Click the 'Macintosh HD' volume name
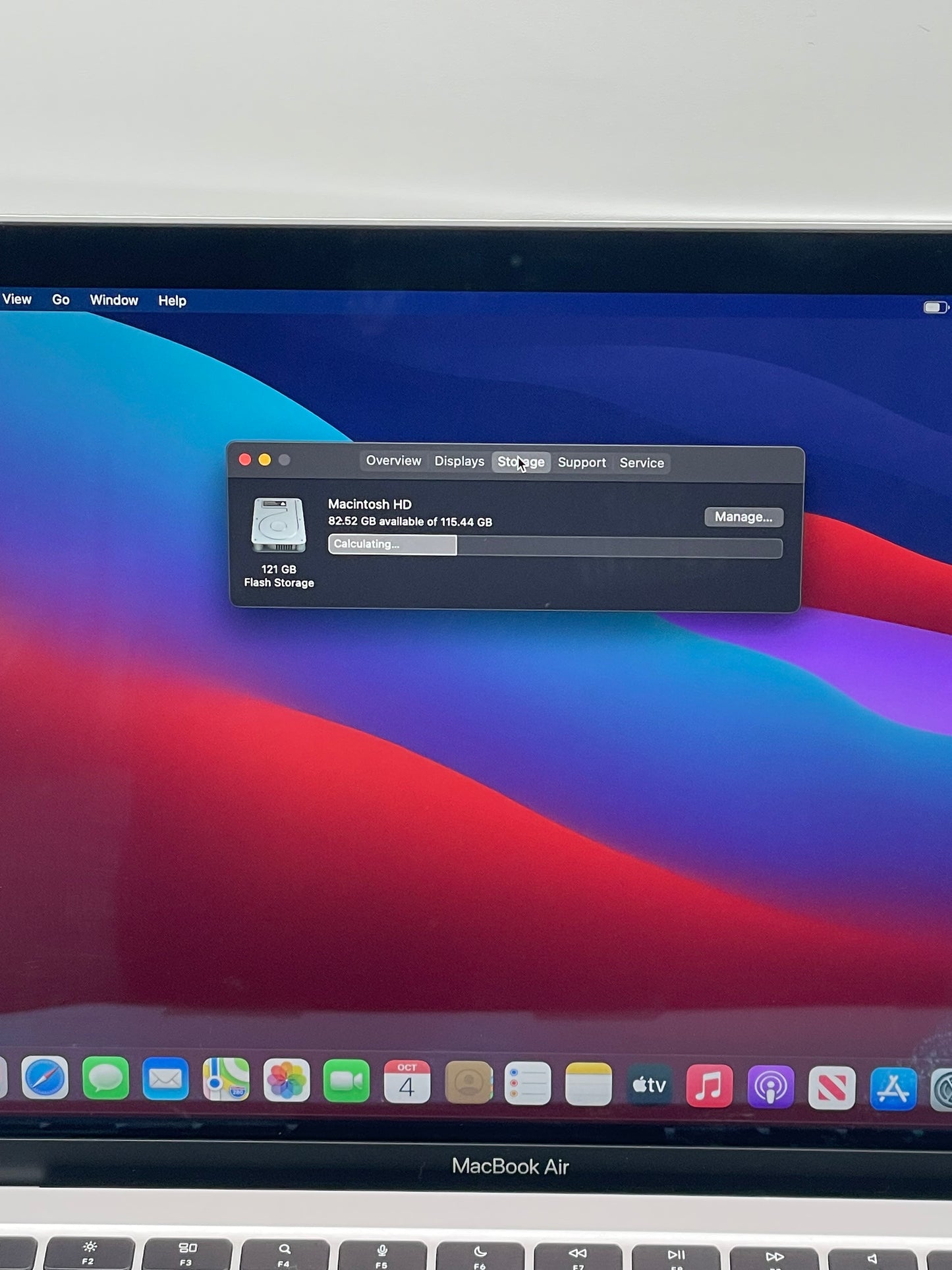Image resolution: width=952 pixels, height=1270 pixels. tap(370, 504)
